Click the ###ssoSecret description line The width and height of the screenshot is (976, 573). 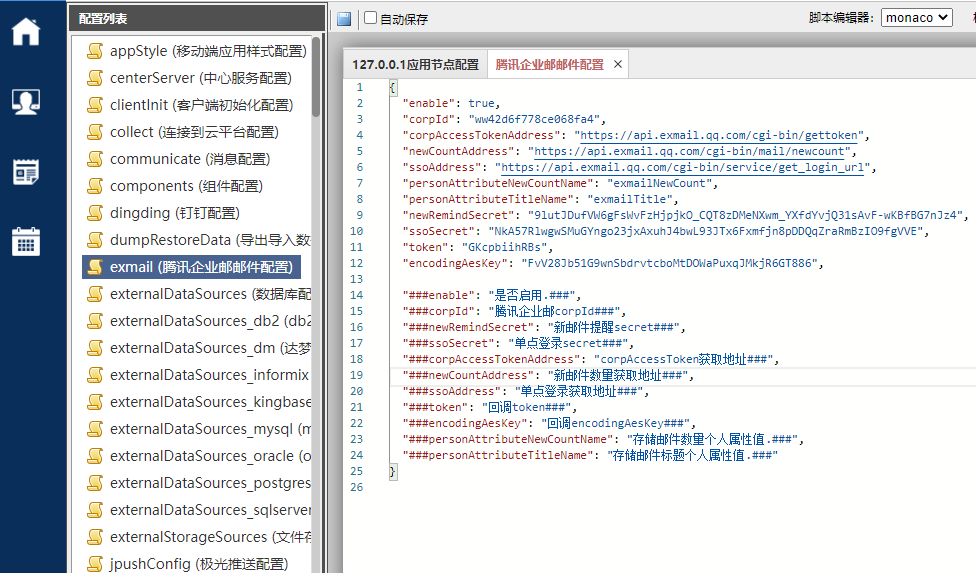click(518, 343)
